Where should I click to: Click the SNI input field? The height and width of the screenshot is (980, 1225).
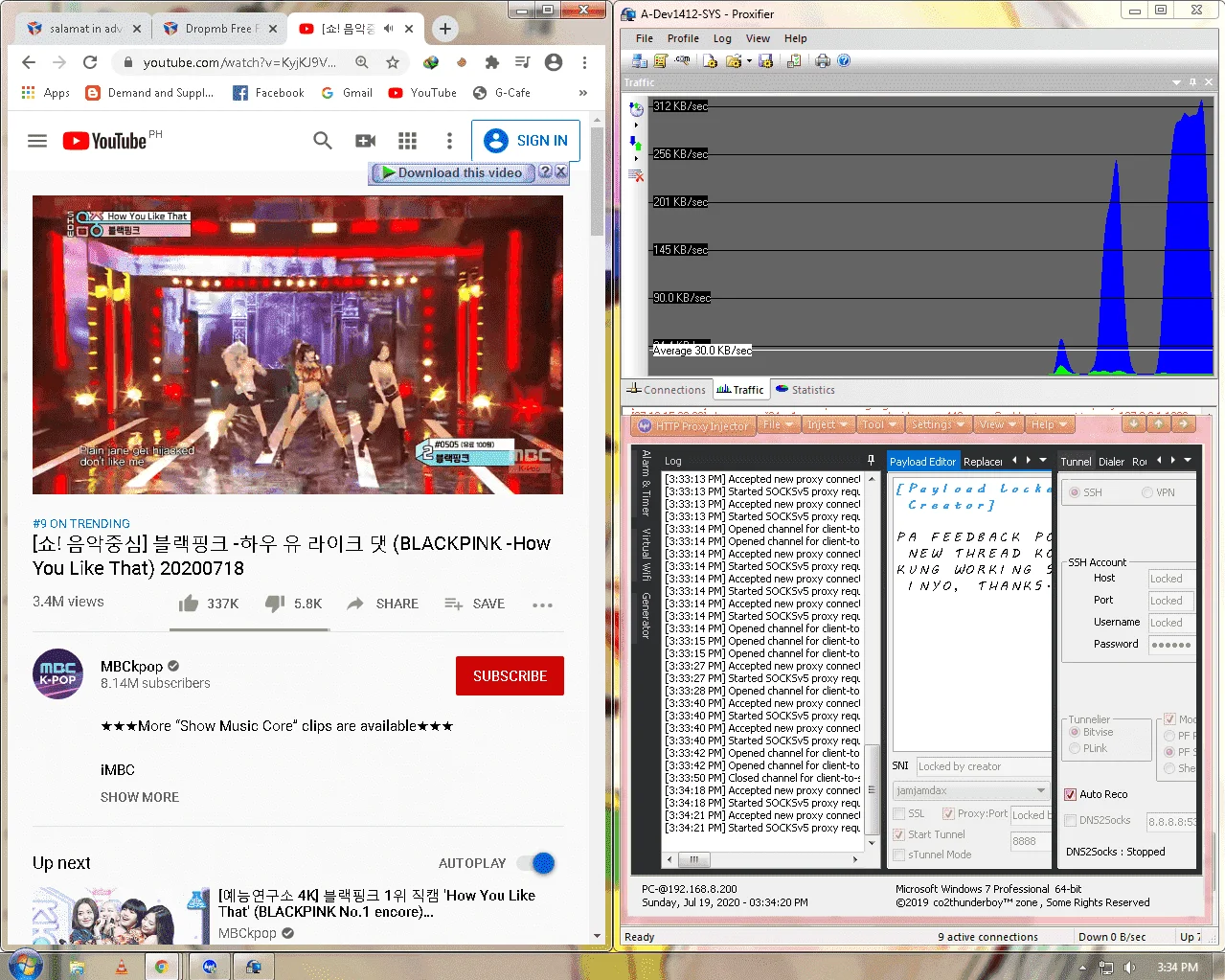pos(983,766)
